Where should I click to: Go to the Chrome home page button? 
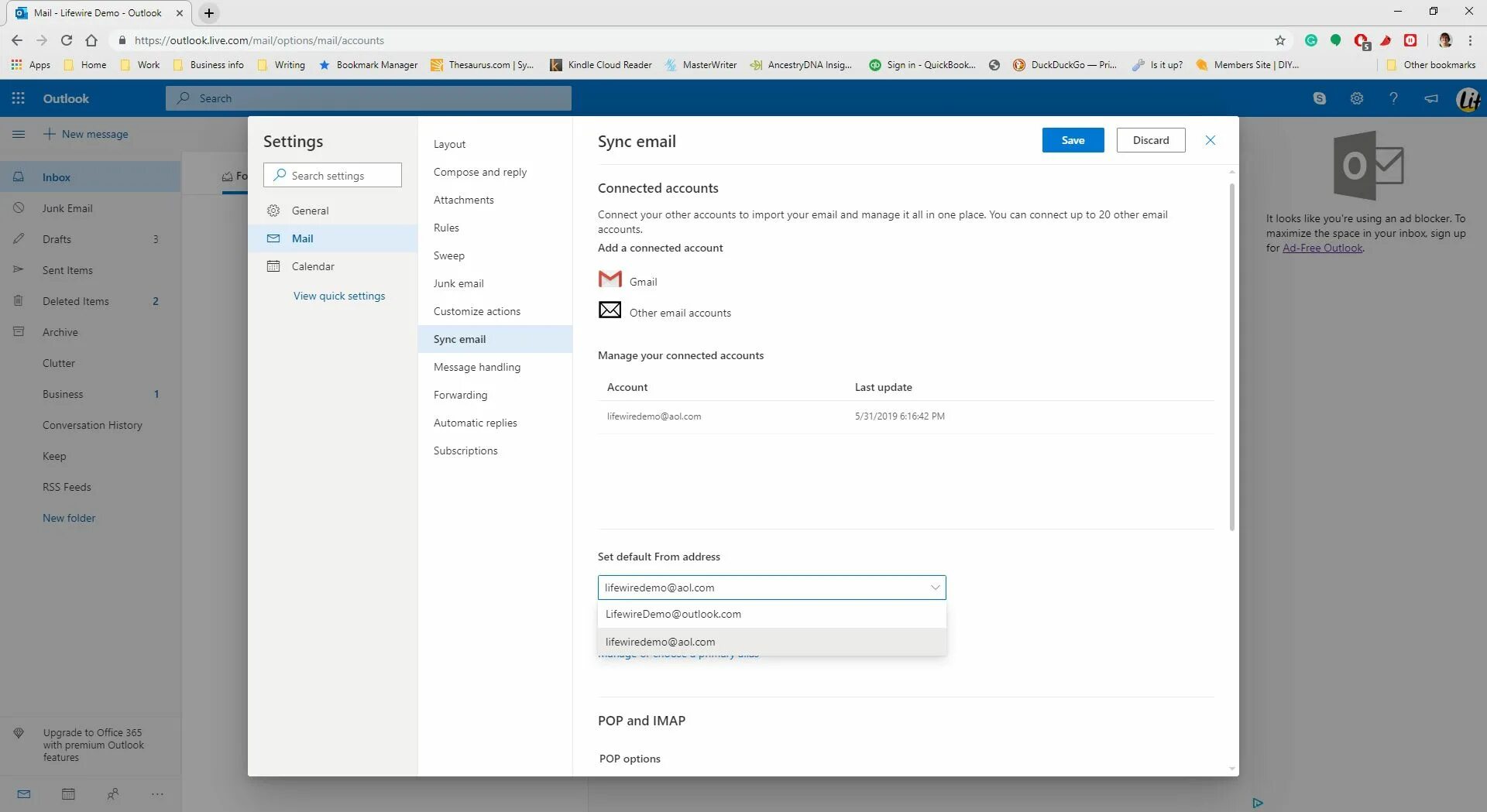pos(91,40)
